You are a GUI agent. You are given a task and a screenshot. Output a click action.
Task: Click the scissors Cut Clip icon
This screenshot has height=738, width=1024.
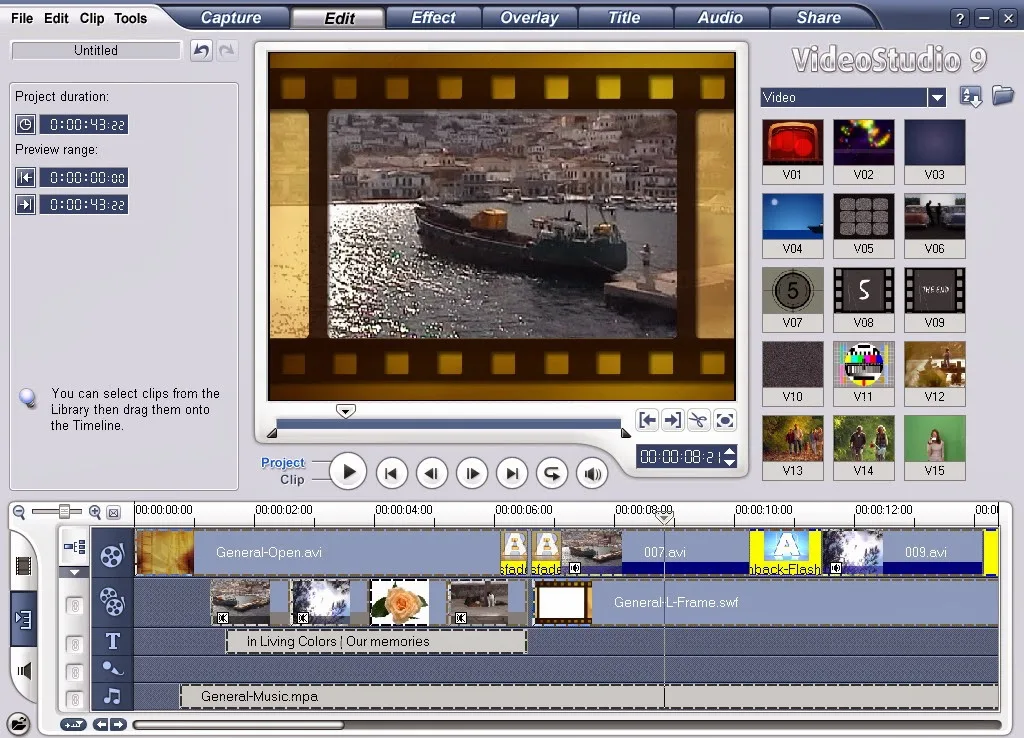pos(699,420)
